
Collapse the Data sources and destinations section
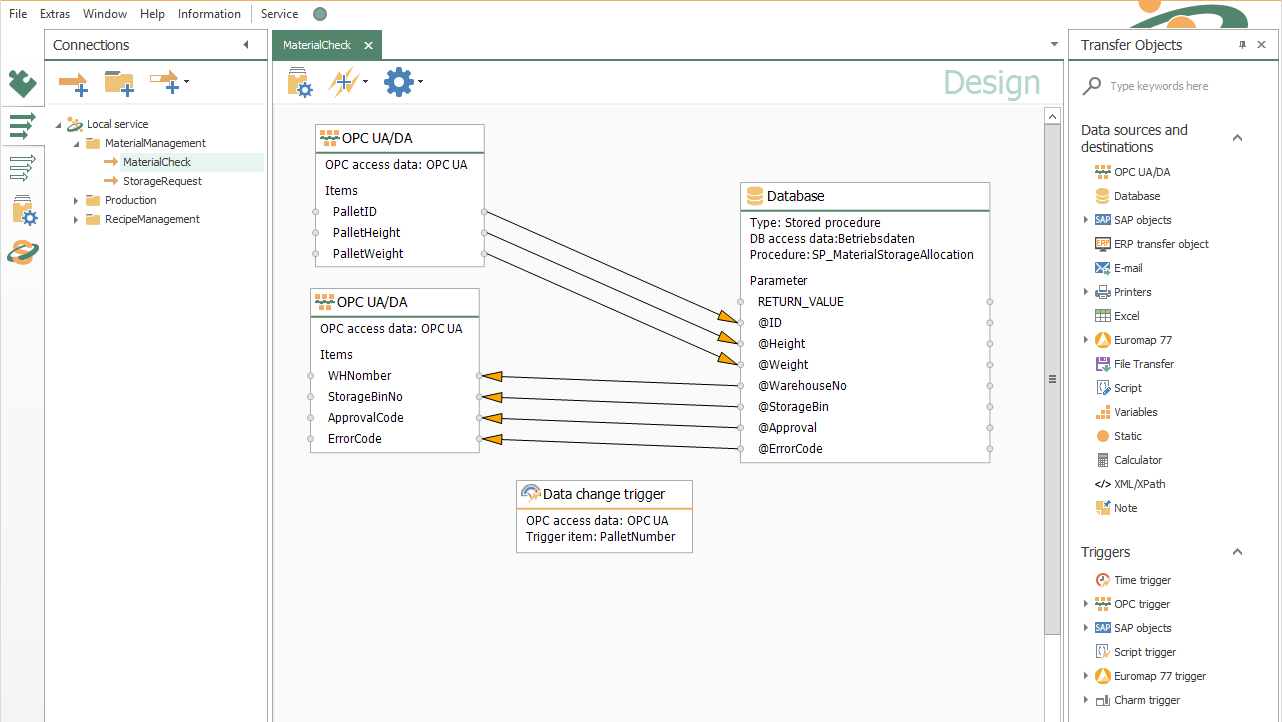(1237, 138)
